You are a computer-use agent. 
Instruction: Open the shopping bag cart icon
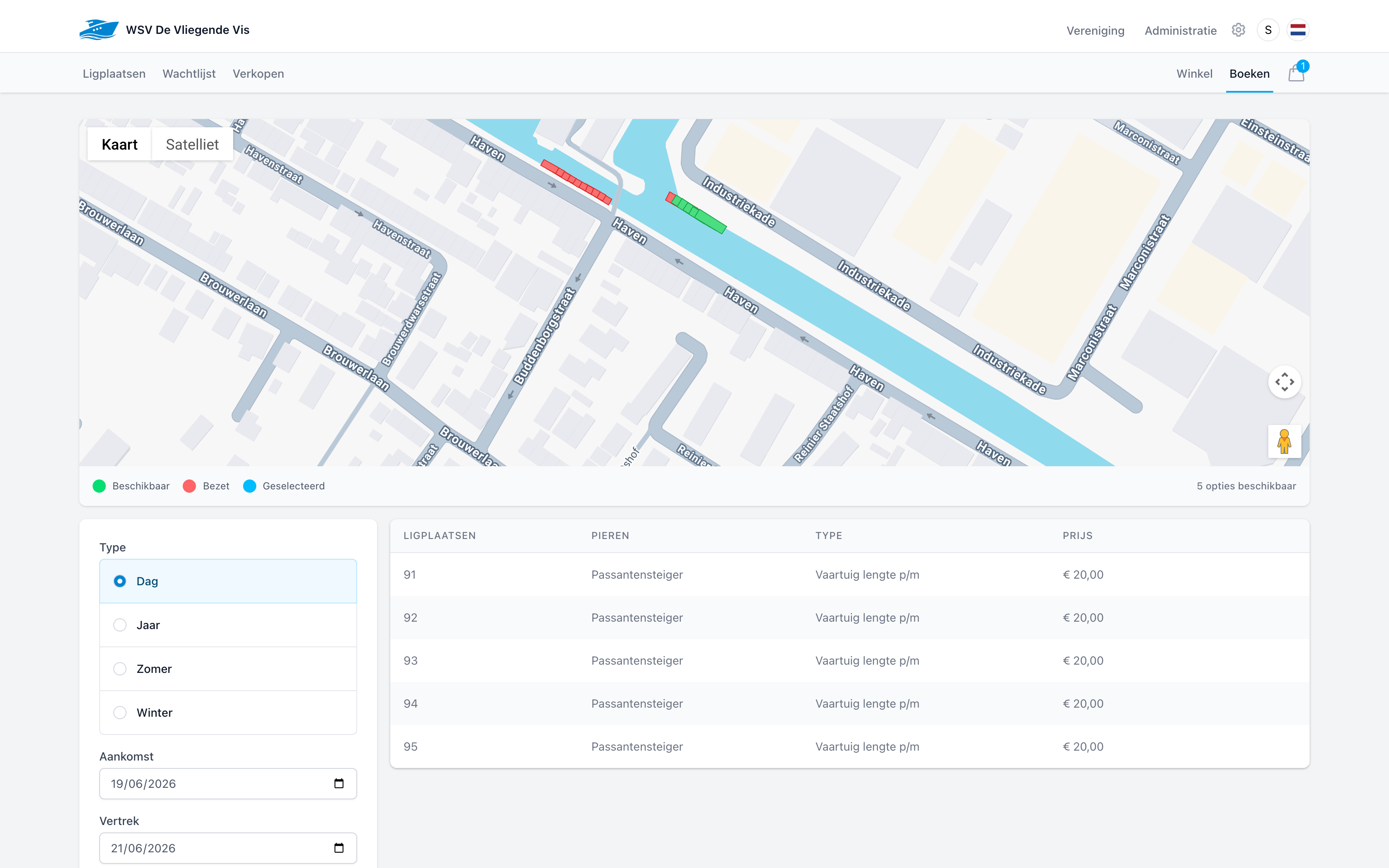(x=1296, y=74)
